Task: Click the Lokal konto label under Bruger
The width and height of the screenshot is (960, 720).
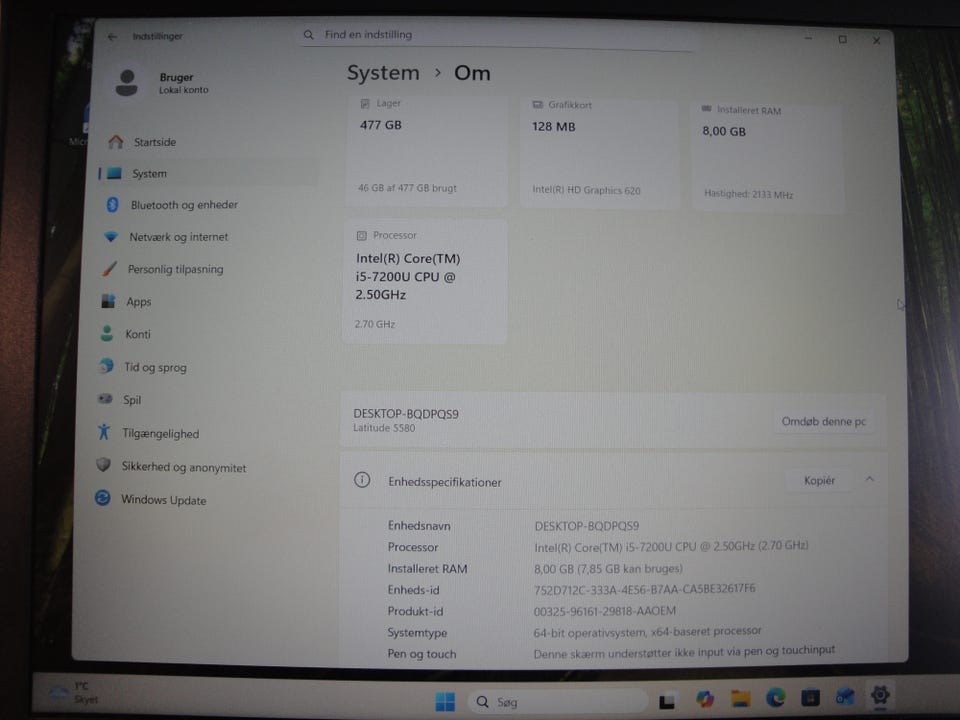Action: (184, 90)
